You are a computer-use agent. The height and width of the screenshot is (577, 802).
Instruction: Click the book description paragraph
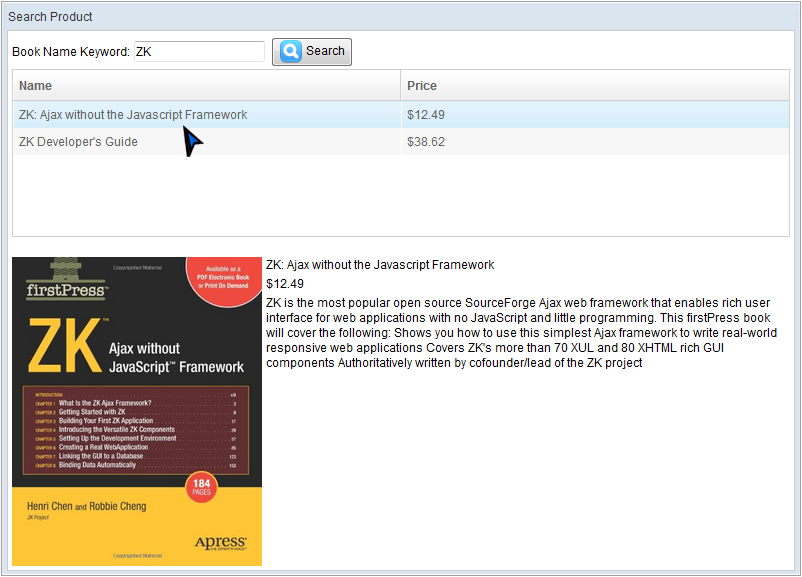click(x=520, y=333)
